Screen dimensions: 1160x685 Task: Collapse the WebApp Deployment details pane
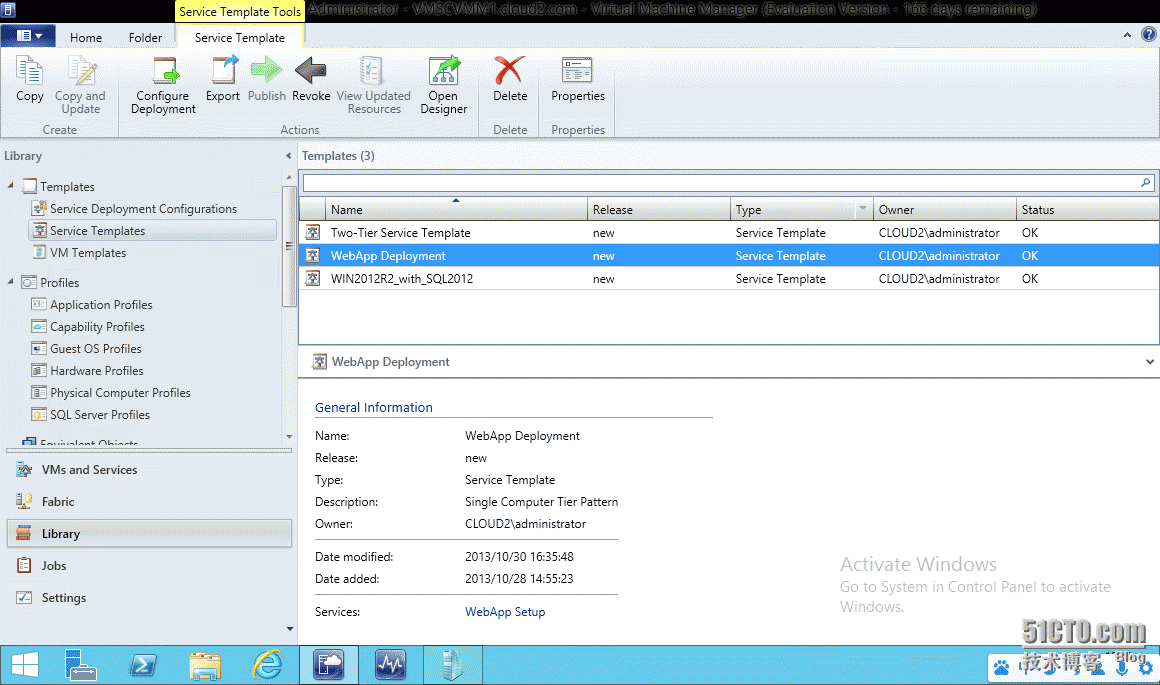pyautogui.click(x=1150, y=362)
